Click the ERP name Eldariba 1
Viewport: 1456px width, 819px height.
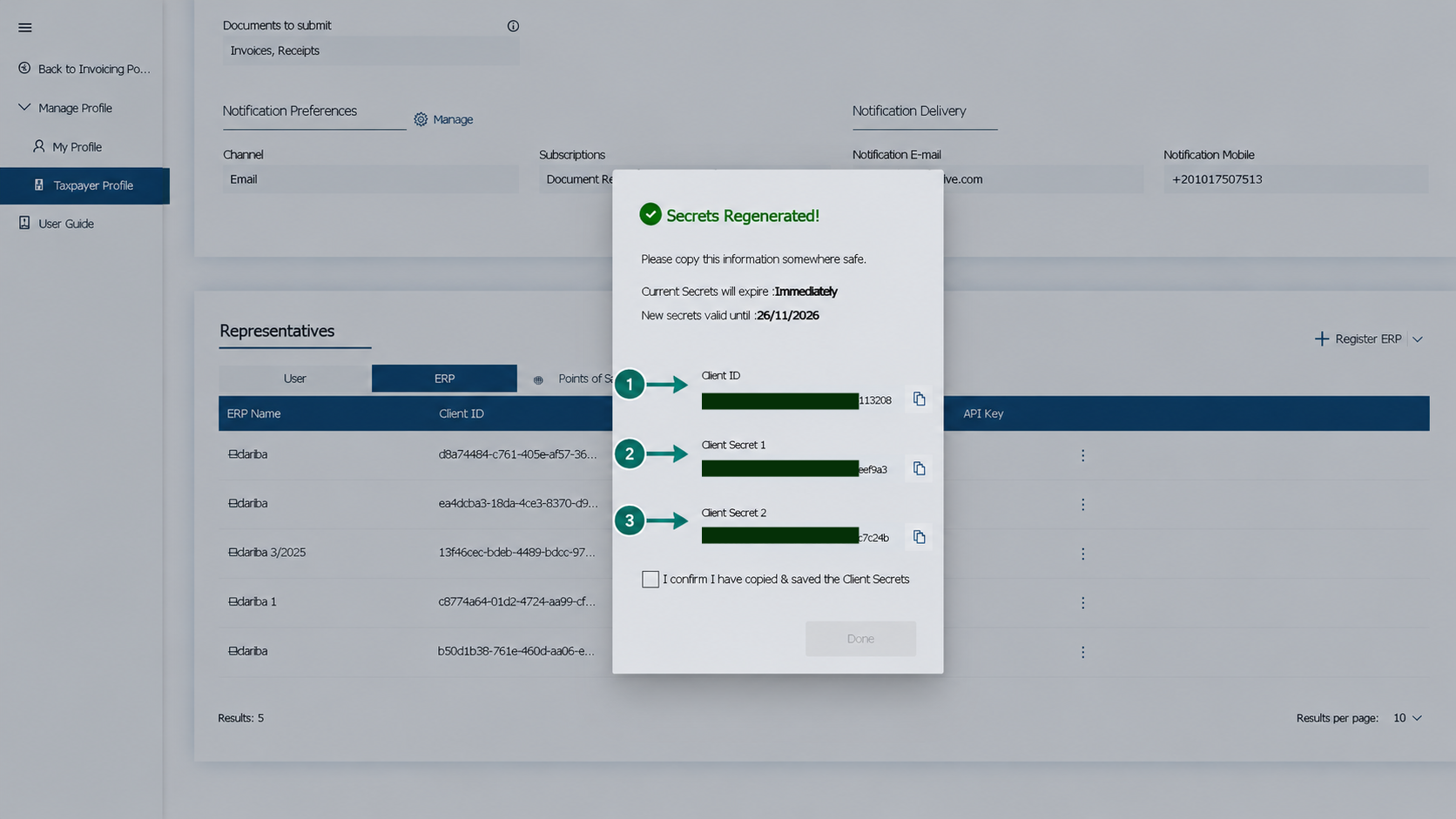coord(253,601)
